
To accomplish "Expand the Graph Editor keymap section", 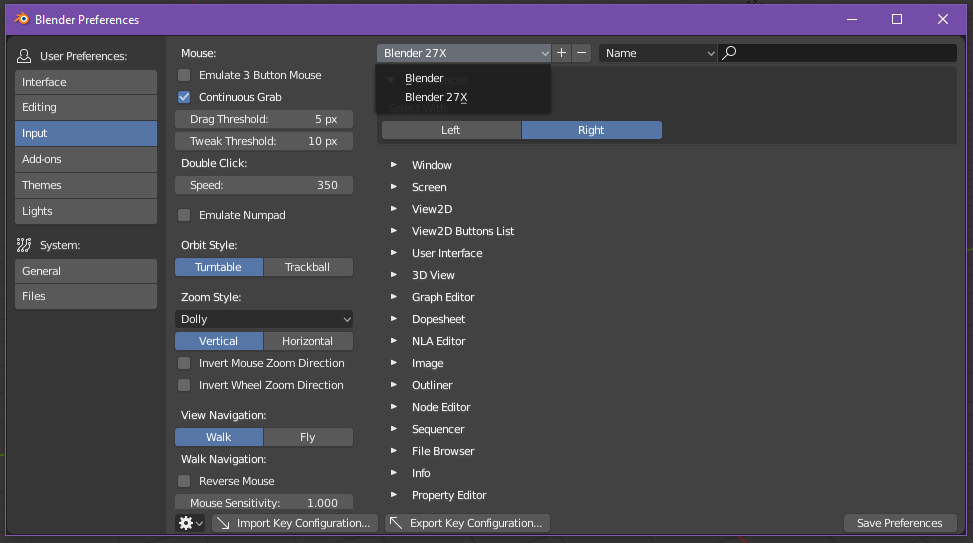I will click(x=394, y=297).
